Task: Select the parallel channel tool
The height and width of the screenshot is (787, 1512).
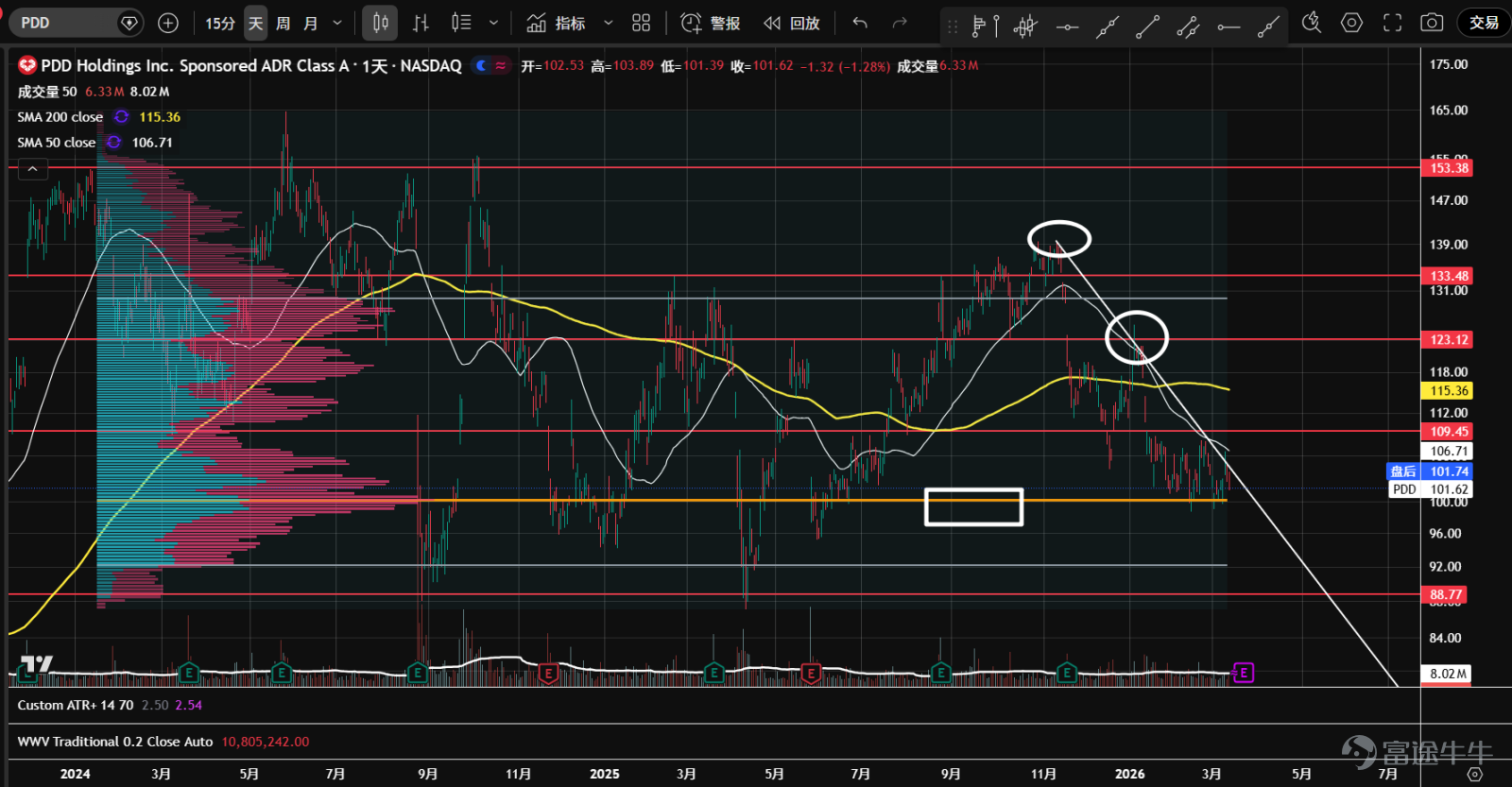Action: click(1188, 26)
